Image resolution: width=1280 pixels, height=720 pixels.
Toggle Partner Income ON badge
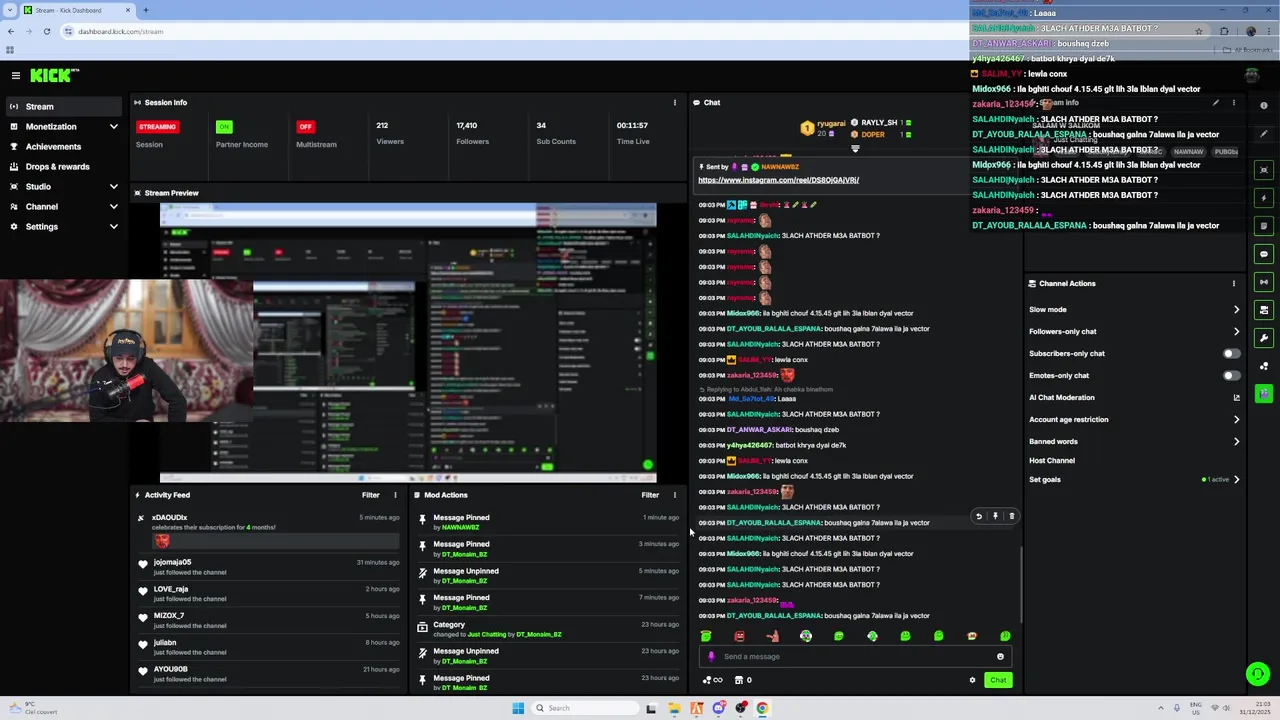coord(224,127)
